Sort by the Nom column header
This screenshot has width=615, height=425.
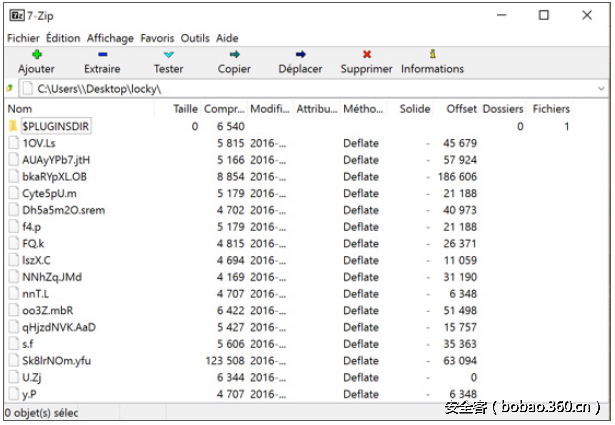coord(20,109)
